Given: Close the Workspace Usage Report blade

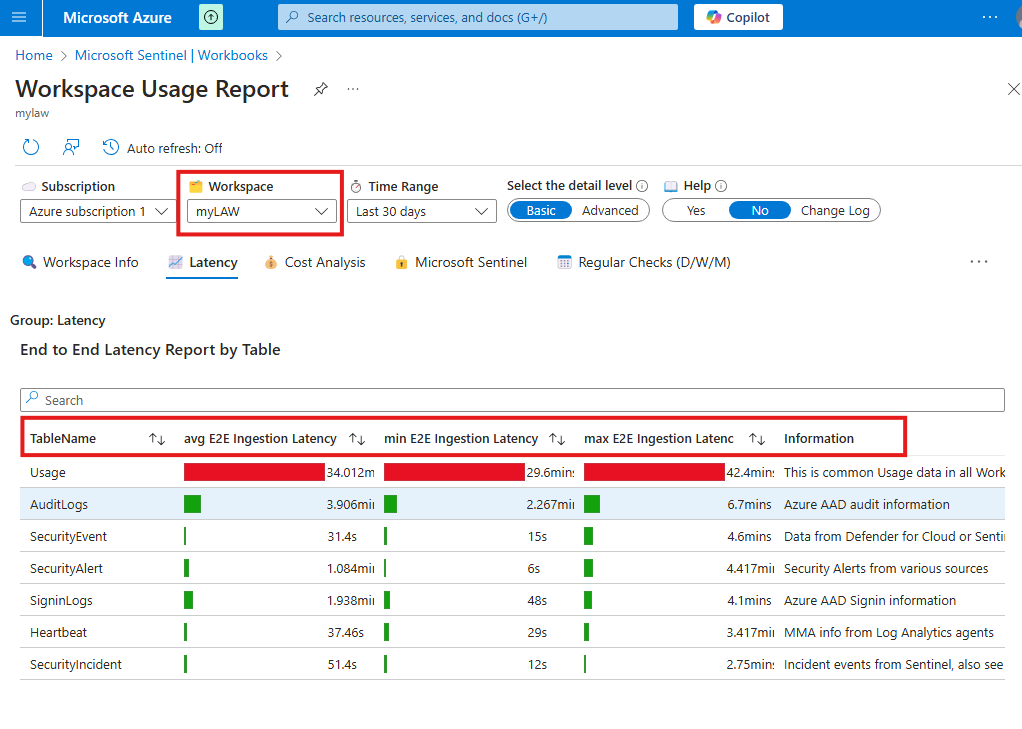Looking at the screenshot, I should 1013,89.
